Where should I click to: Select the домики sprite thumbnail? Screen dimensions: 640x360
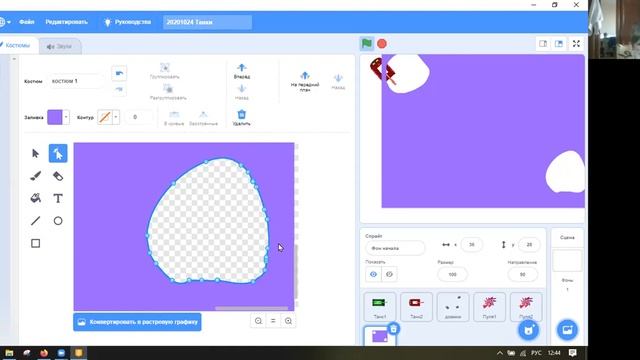[x=453, y=307]
